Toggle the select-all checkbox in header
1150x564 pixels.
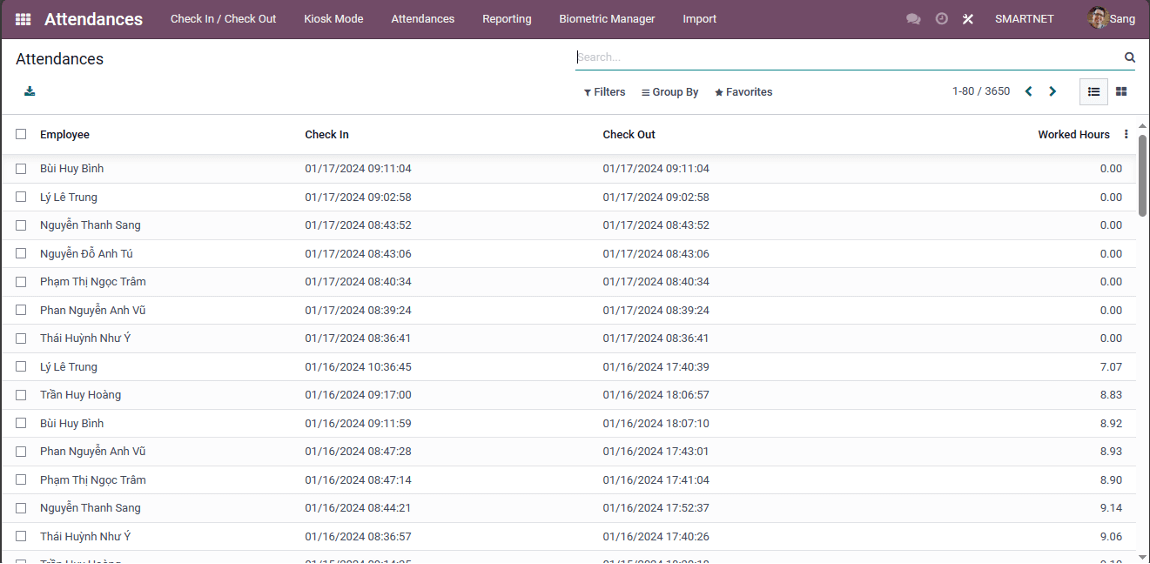[21, 134]
